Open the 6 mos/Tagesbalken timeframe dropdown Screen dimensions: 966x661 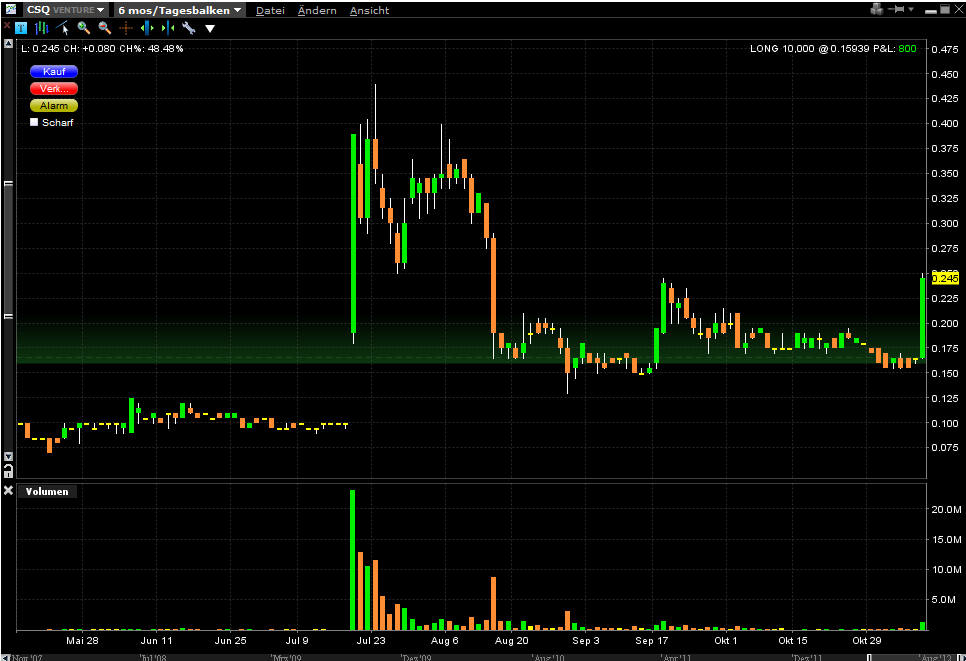[x=177, y=9]
